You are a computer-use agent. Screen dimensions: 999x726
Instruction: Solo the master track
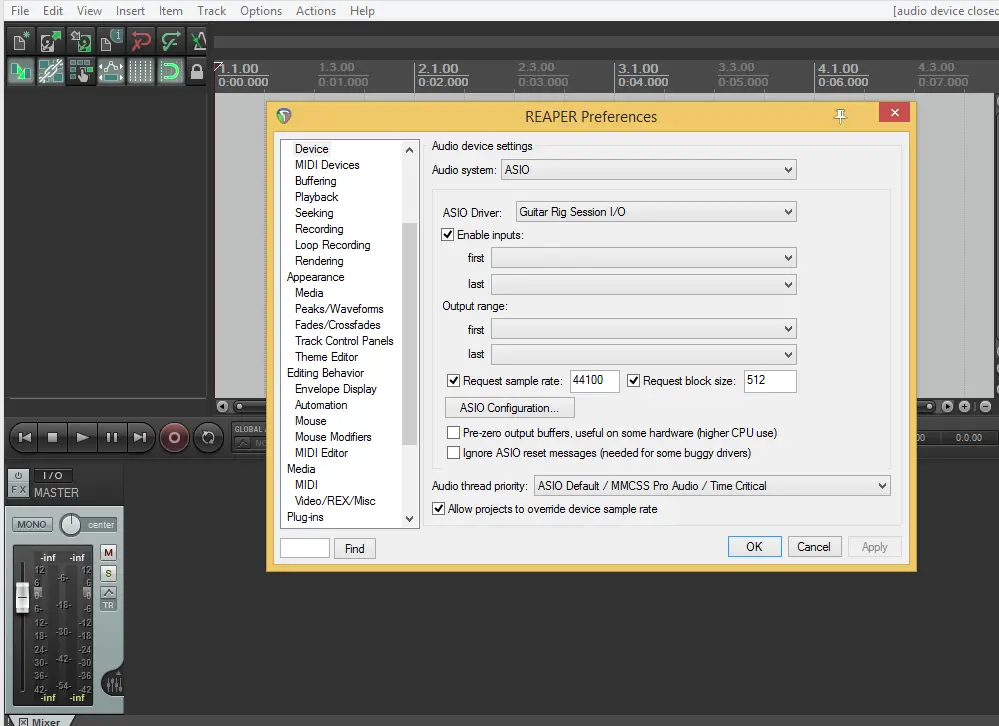tap(108, 574)
